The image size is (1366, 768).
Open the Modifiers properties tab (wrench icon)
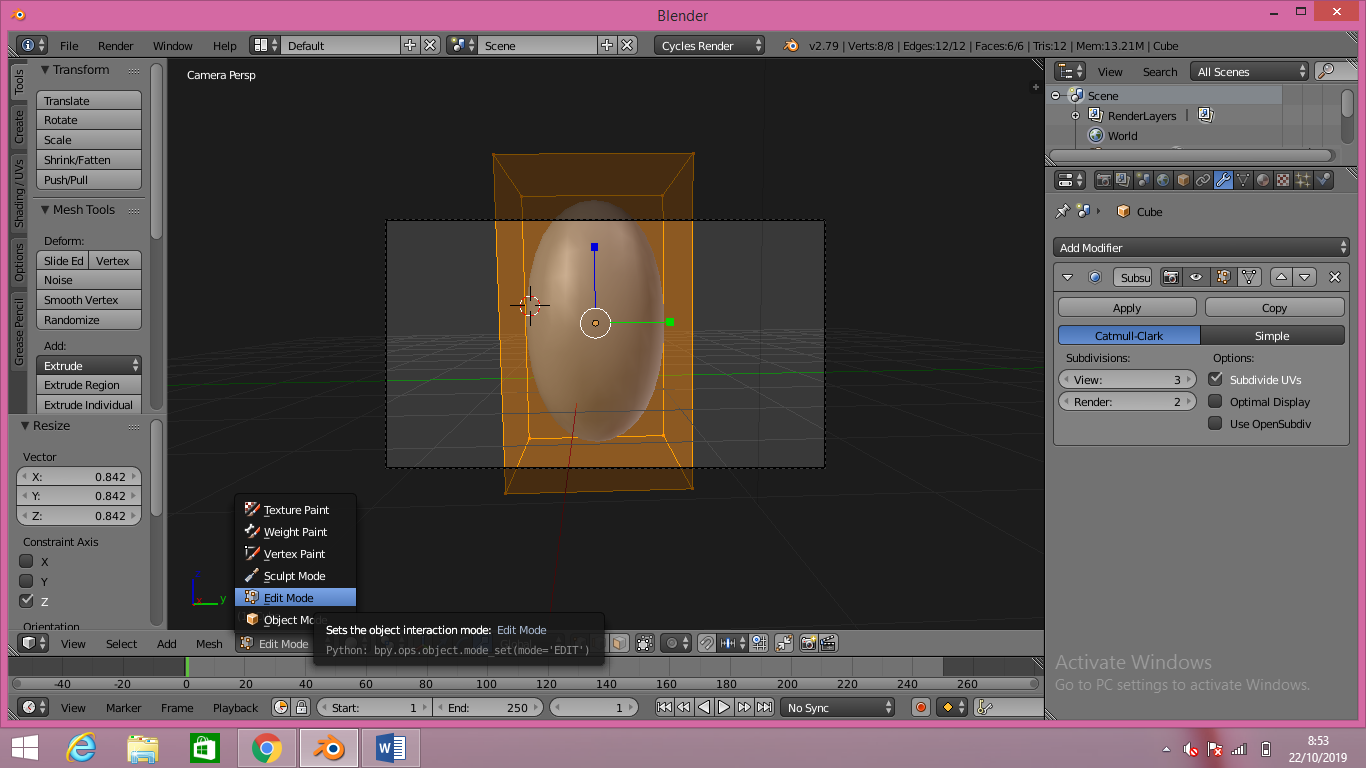[x=1223, y=180]
